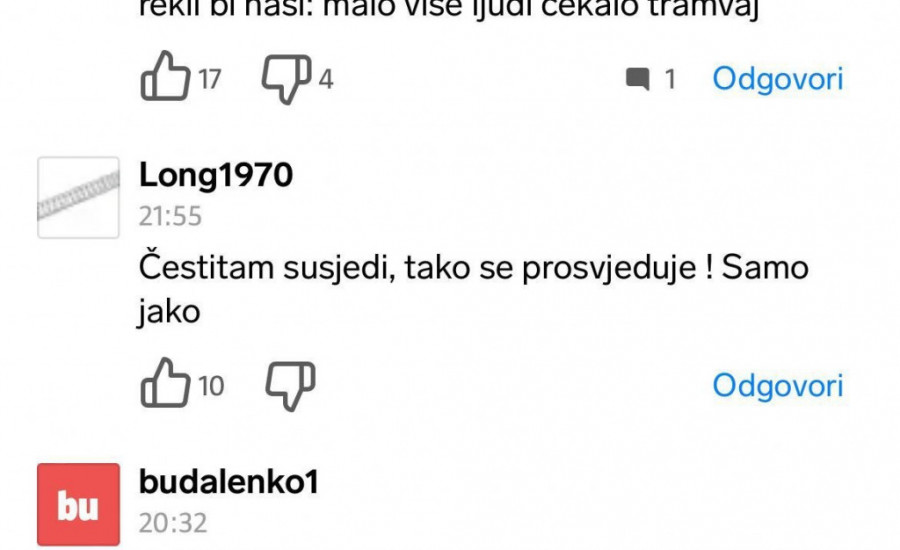Screen dimensions: 900x550
Task: Click the dislike count 4
Action: coord(326,79)
